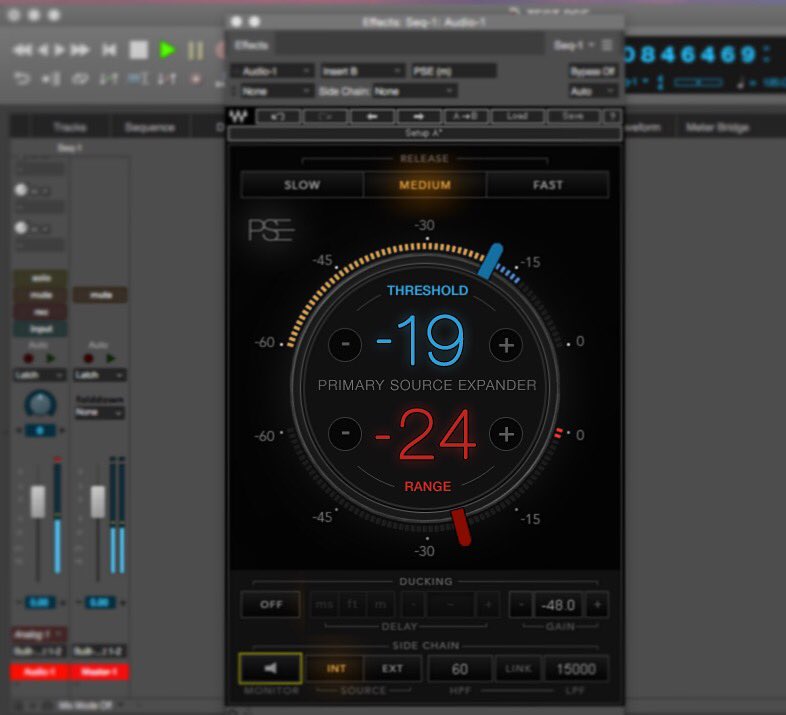
Task: Click the slow reverse arrow in transport
Action: point(44,50)
